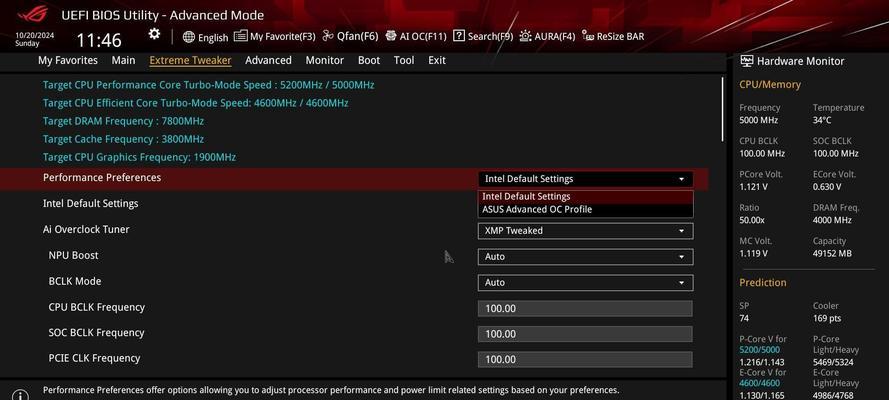Open the Monitor tab
Image resolution: width=889 pixels, height=400 pixels.
pyautogui.click(x=324, y=60)
